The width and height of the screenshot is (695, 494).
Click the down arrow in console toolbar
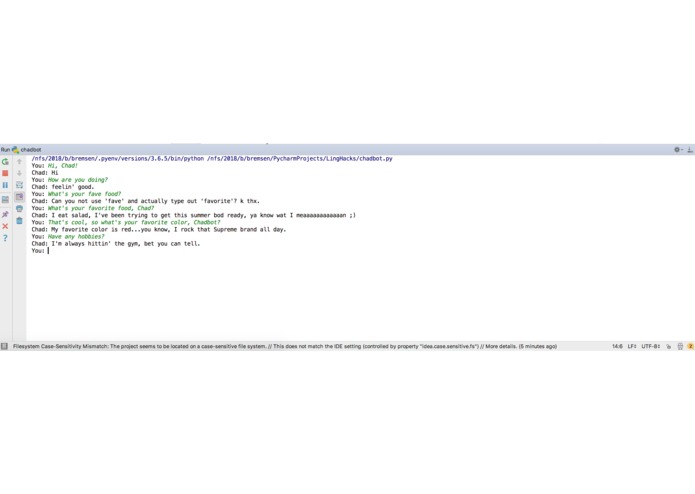point(19,173)
